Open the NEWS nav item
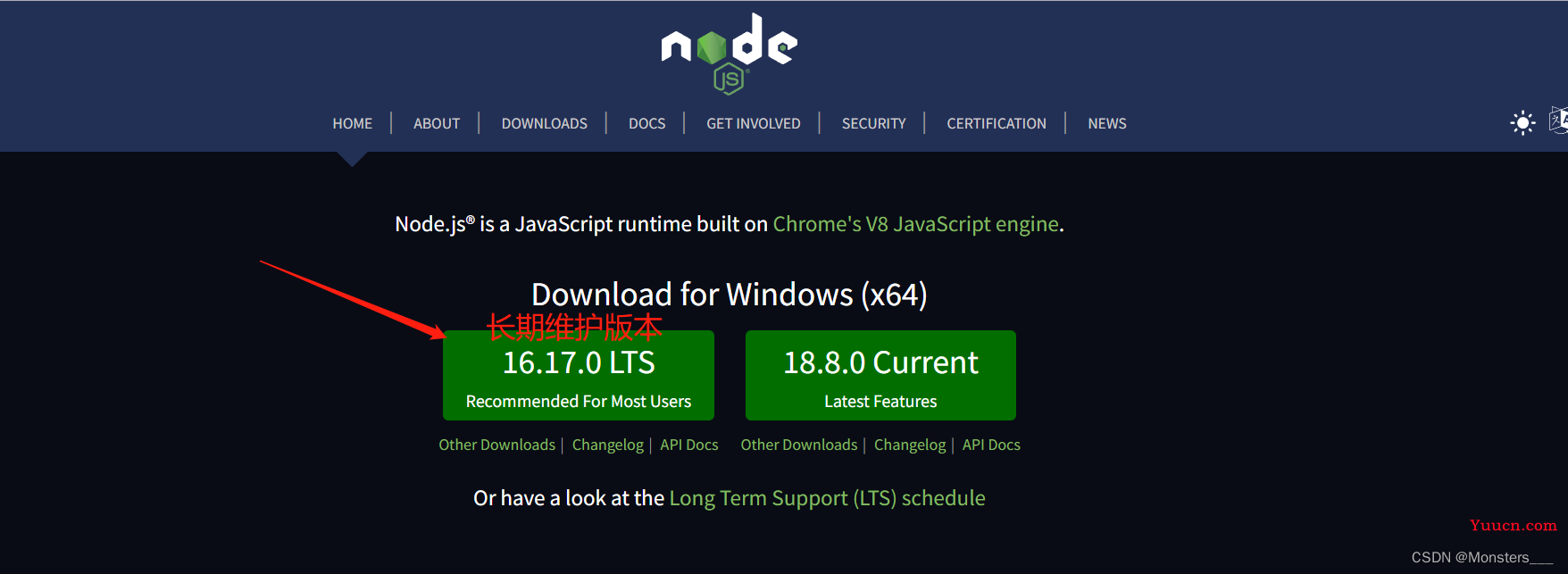This screenshot has height=574, width=1568. coord(1107,123)
